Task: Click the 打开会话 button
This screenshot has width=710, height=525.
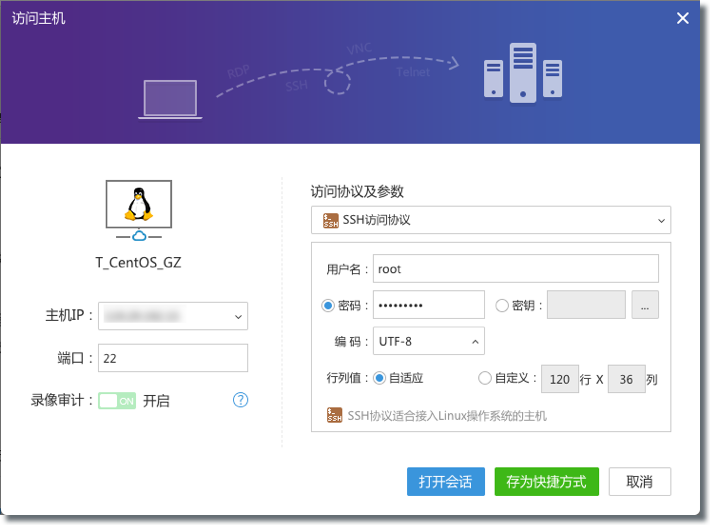Action: click(445, 481)
